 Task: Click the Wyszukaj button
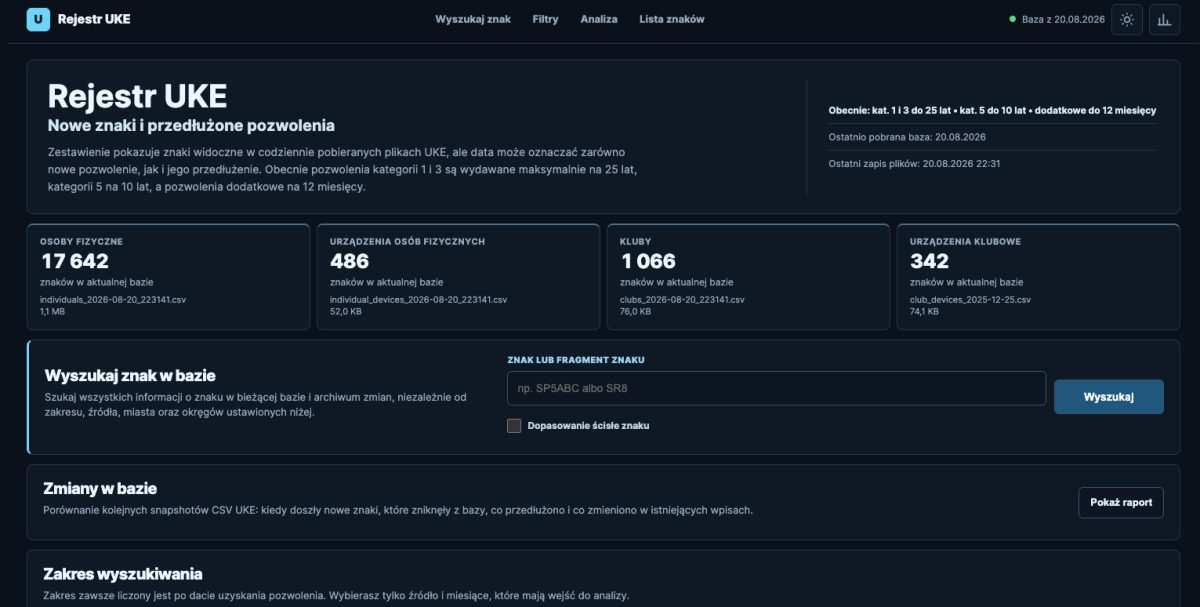[1109, 397]
